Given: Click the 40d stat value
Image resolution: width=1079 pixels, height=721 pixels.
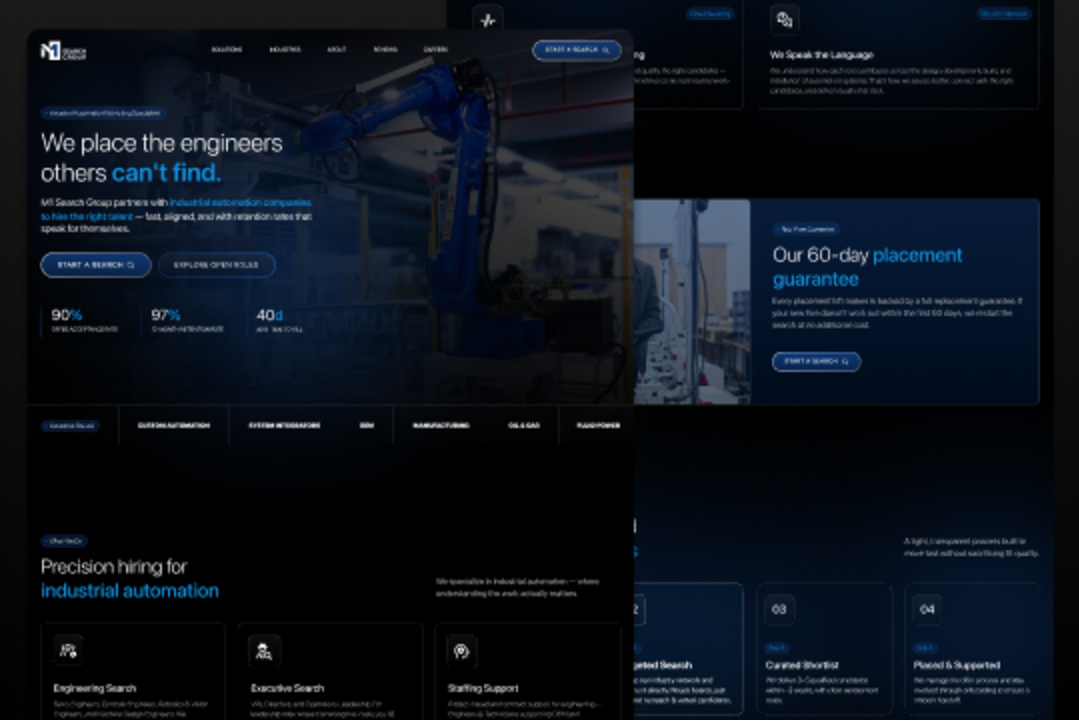Looking at the screenshot, I should [269, 315].
